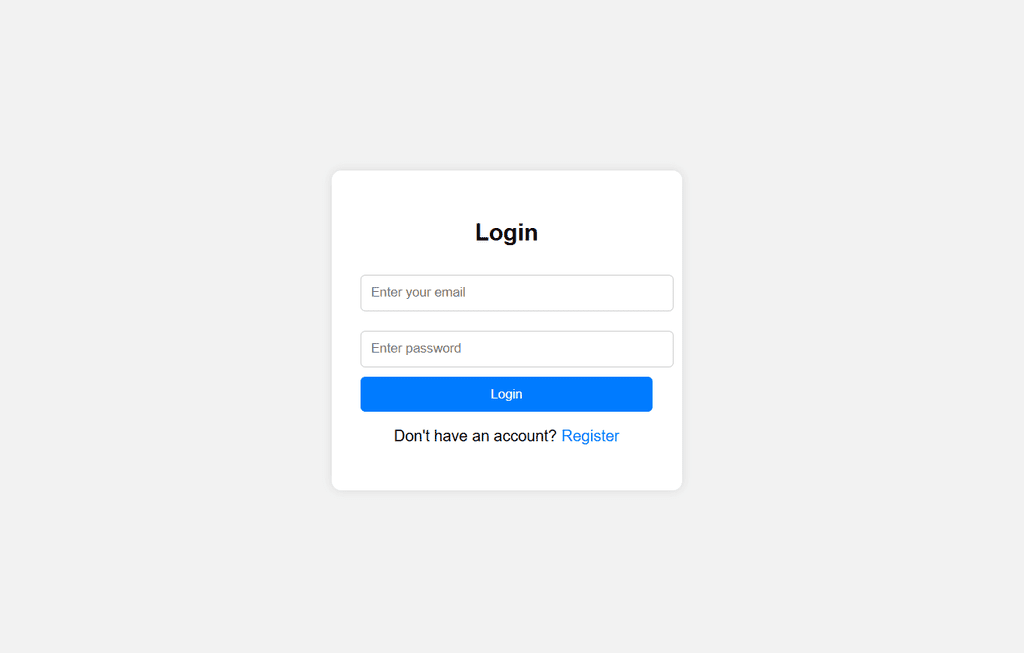
Task: Click the 'Enter your email' input field
Action: pos(517,293)
